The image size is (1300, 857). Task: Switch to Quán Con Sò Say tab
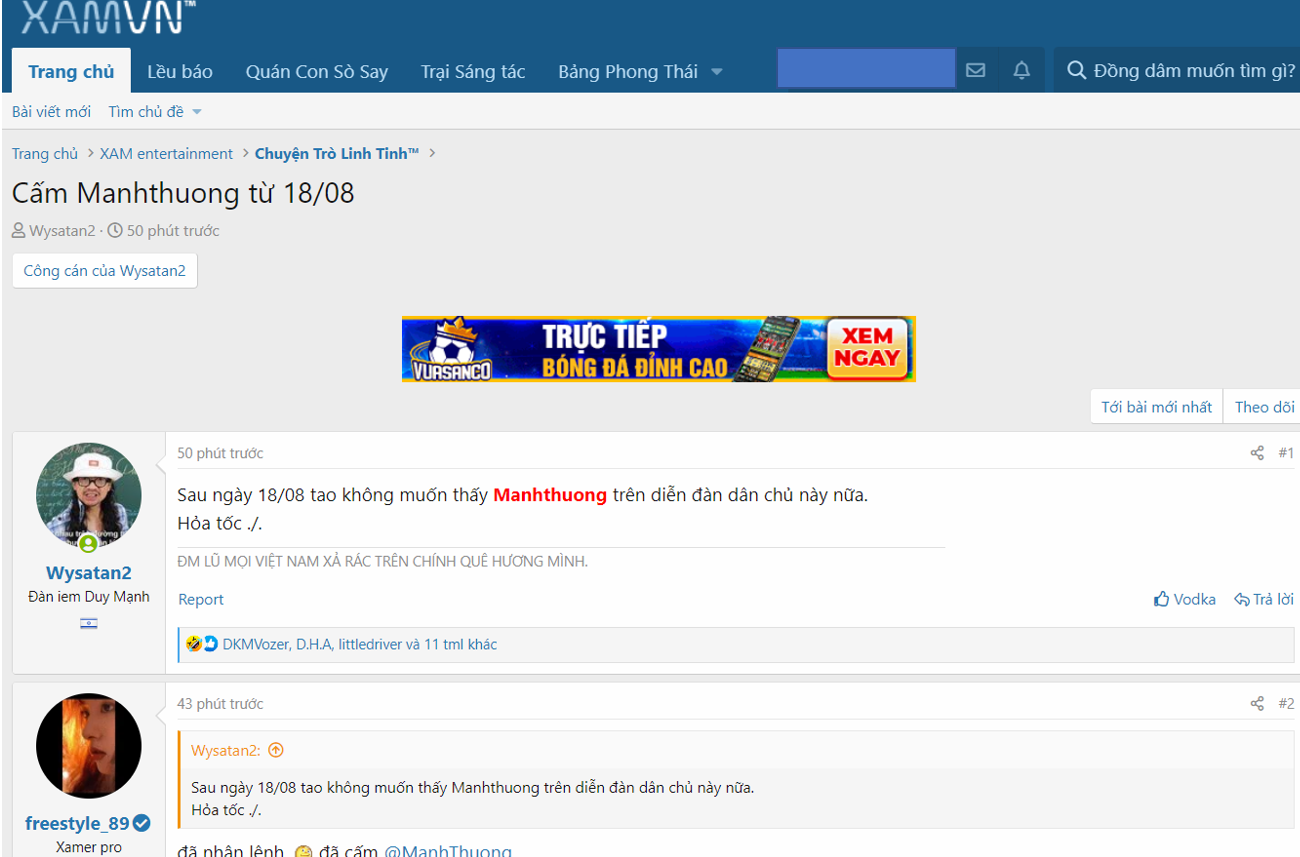[317, 72]
